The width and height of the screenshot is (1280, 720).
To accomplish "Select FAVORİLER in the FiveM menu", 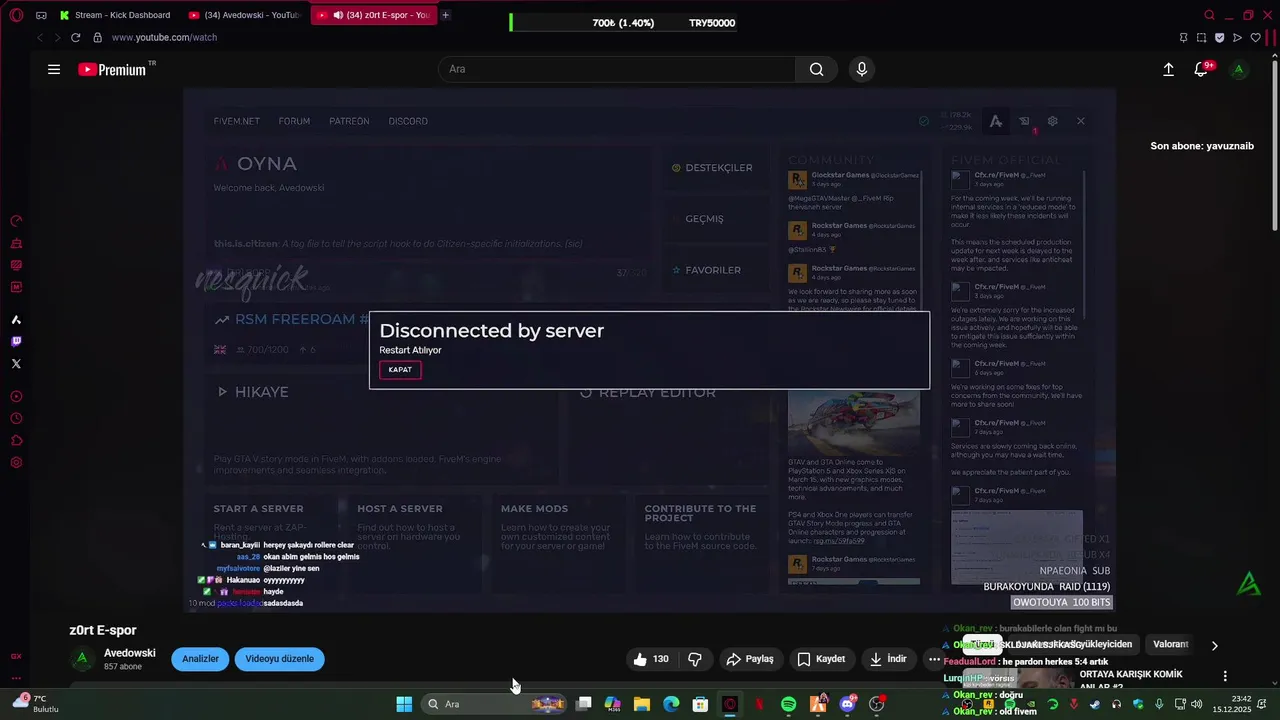I will click(x=706, y=270).
